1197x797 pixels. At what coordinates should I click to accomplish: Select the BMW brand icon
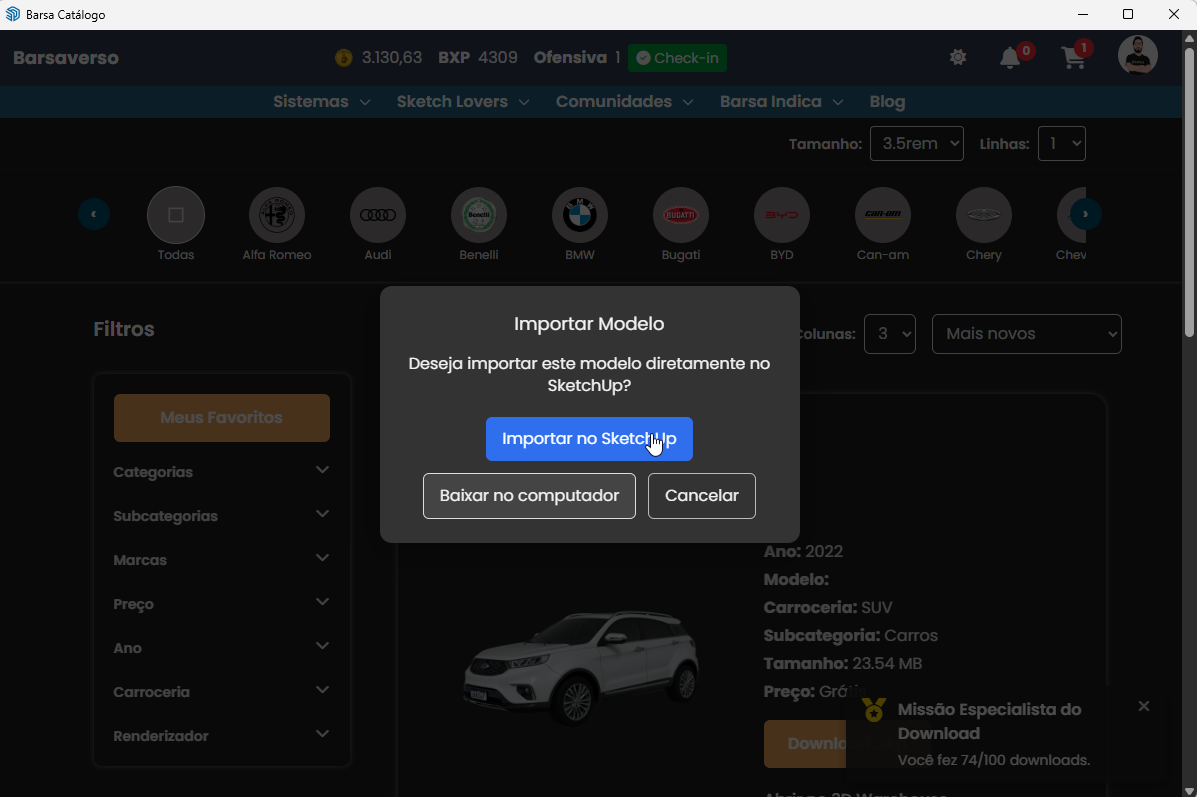coord(579,215)
